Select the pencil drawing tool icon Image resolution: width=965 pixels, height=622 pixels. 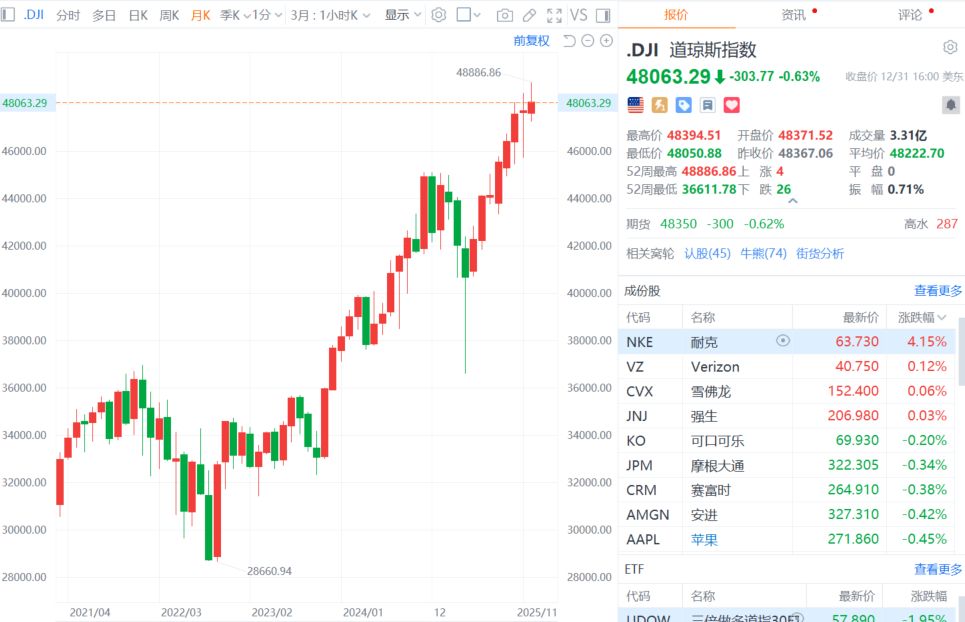tap(529, 15)
